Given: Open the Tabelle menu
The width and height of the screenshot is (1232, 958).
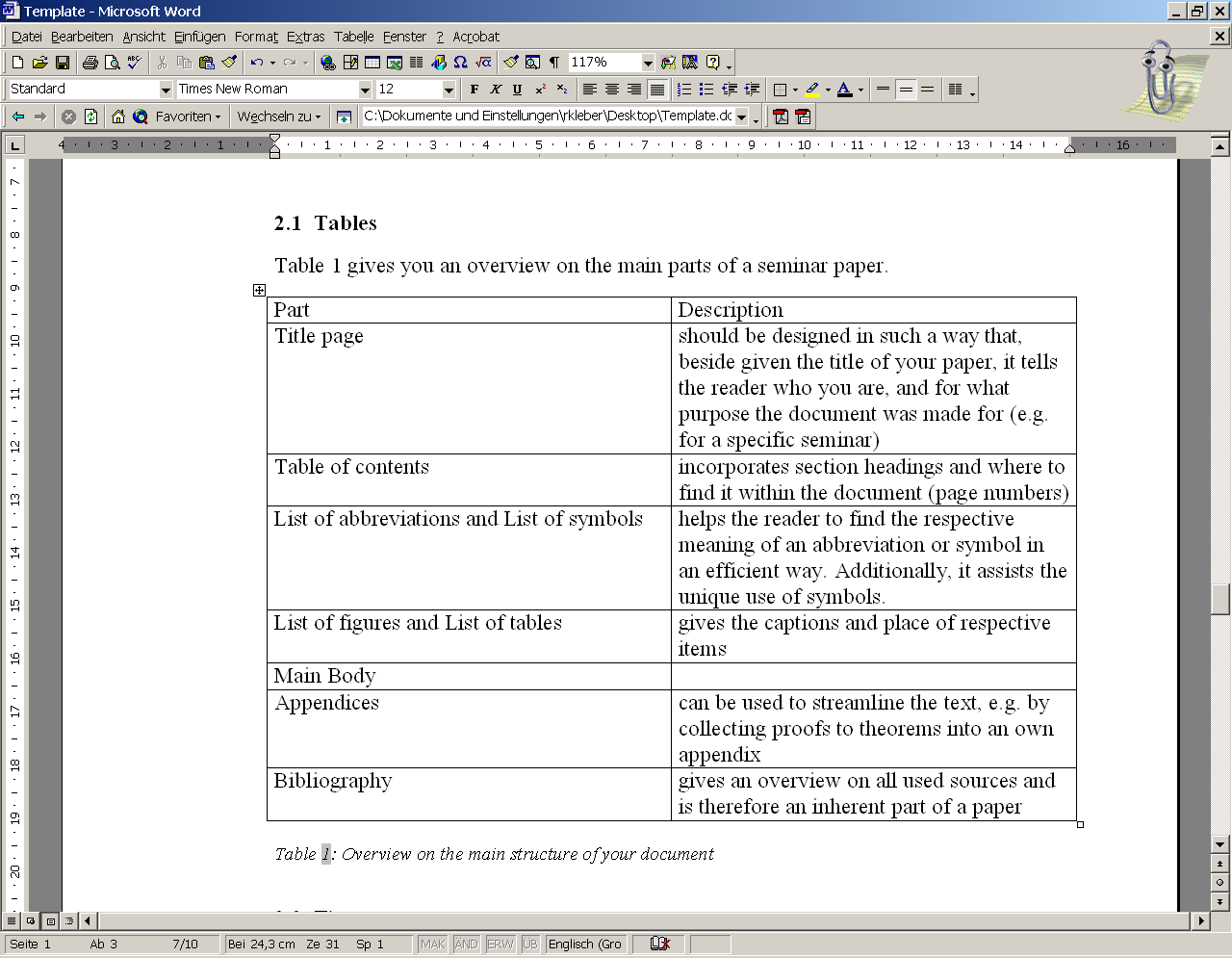Looking at the screenshot, I should click(354, 37).
